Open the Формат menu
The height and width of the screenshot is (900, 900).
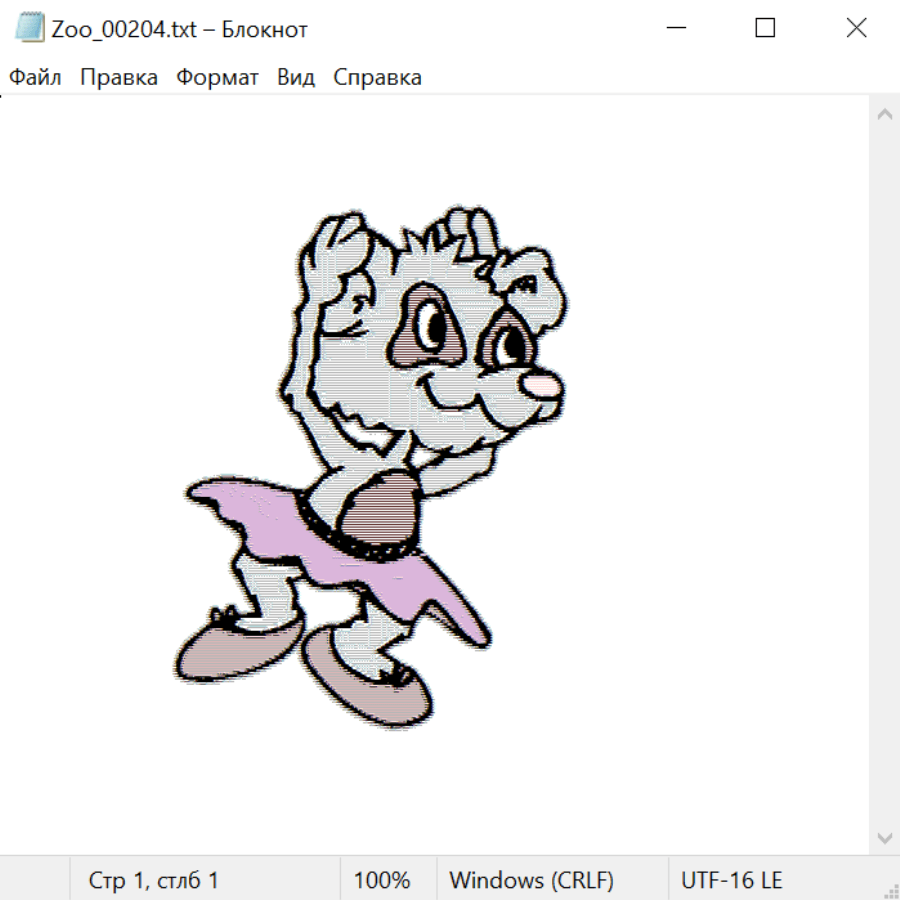[217, 78]
